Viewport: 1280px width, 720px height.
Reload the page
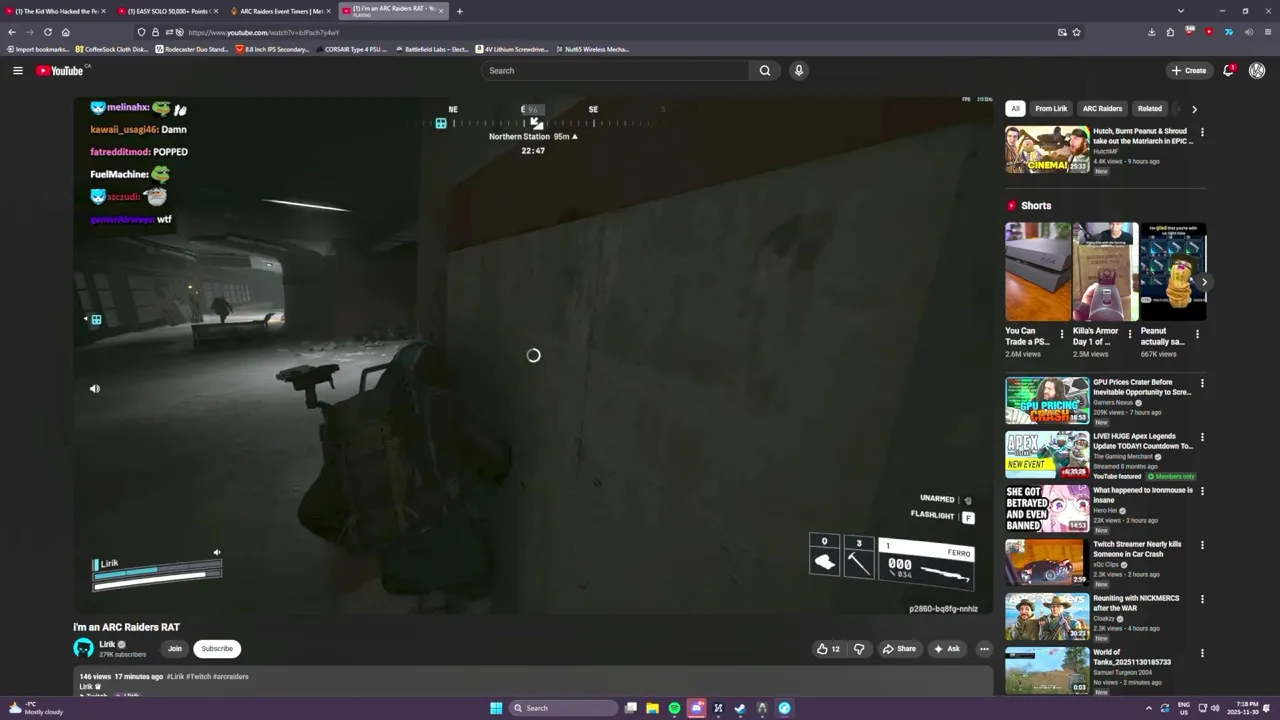coord(47,32)
